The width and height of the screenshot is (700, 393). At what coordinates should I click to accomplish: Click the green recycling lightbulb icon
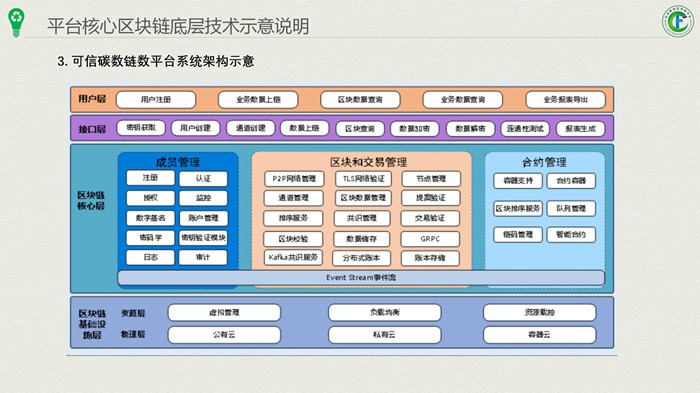coord(17,22)
